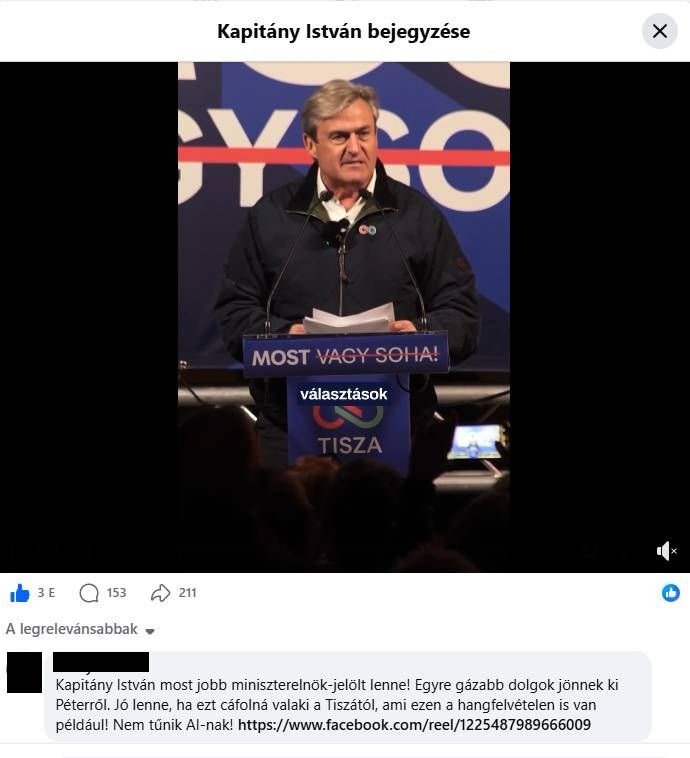Click the 153 comments count number

pos(117,593)
